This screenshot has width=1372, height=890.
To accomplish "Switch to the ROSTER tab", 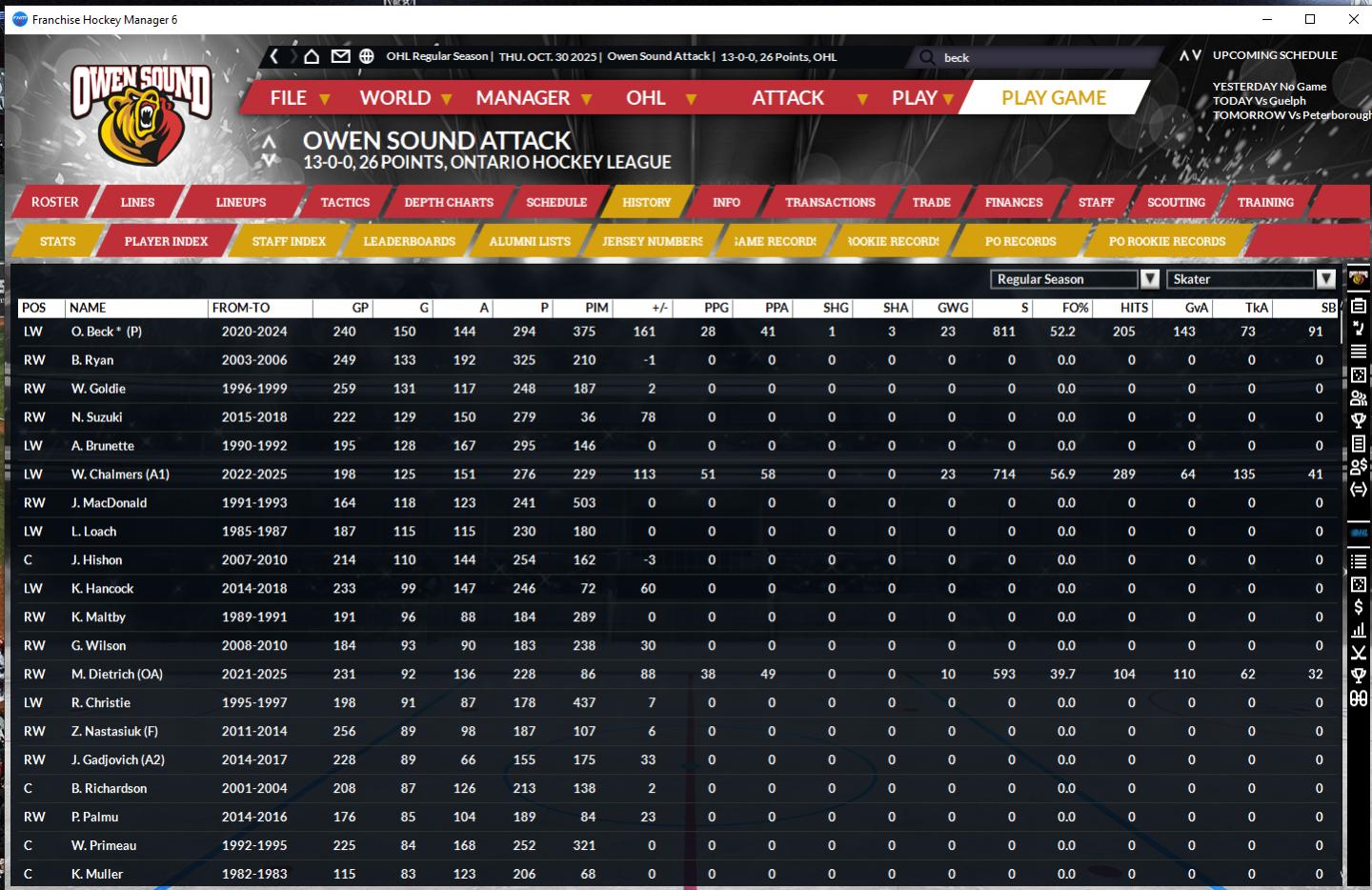I will tap(55, 202).
